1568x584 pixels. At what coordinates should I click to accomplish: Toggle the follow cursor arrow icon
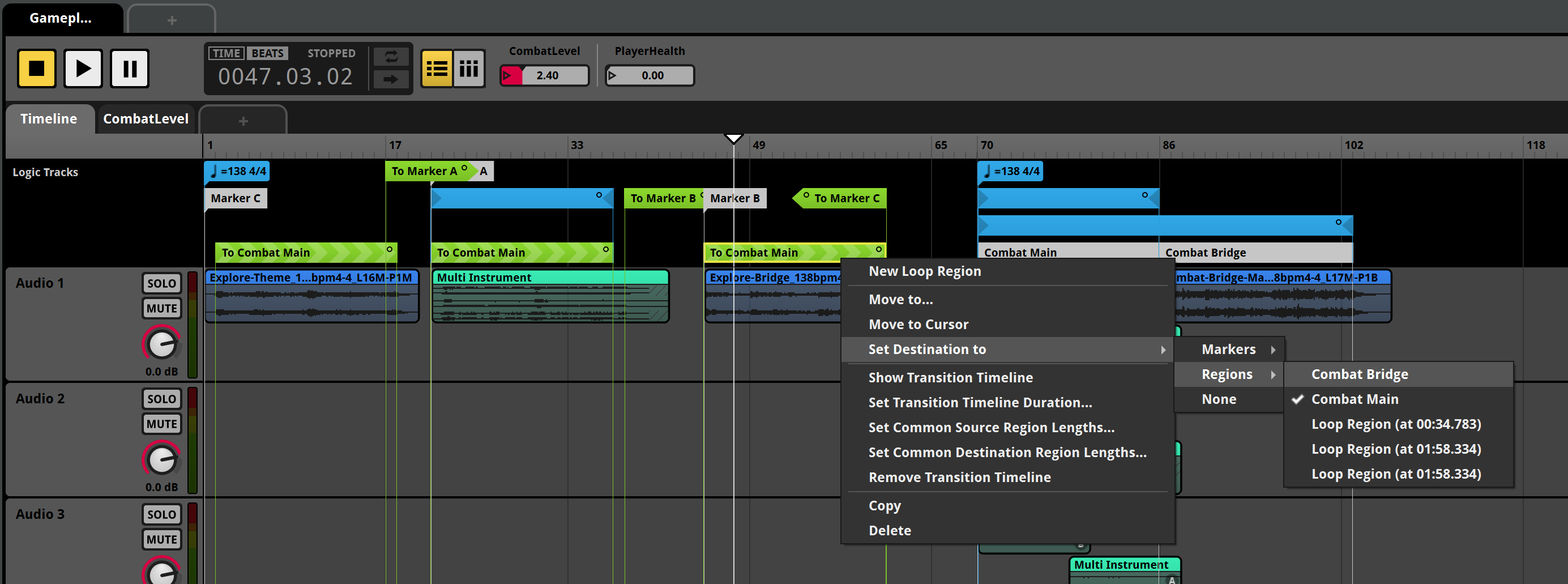391,79
